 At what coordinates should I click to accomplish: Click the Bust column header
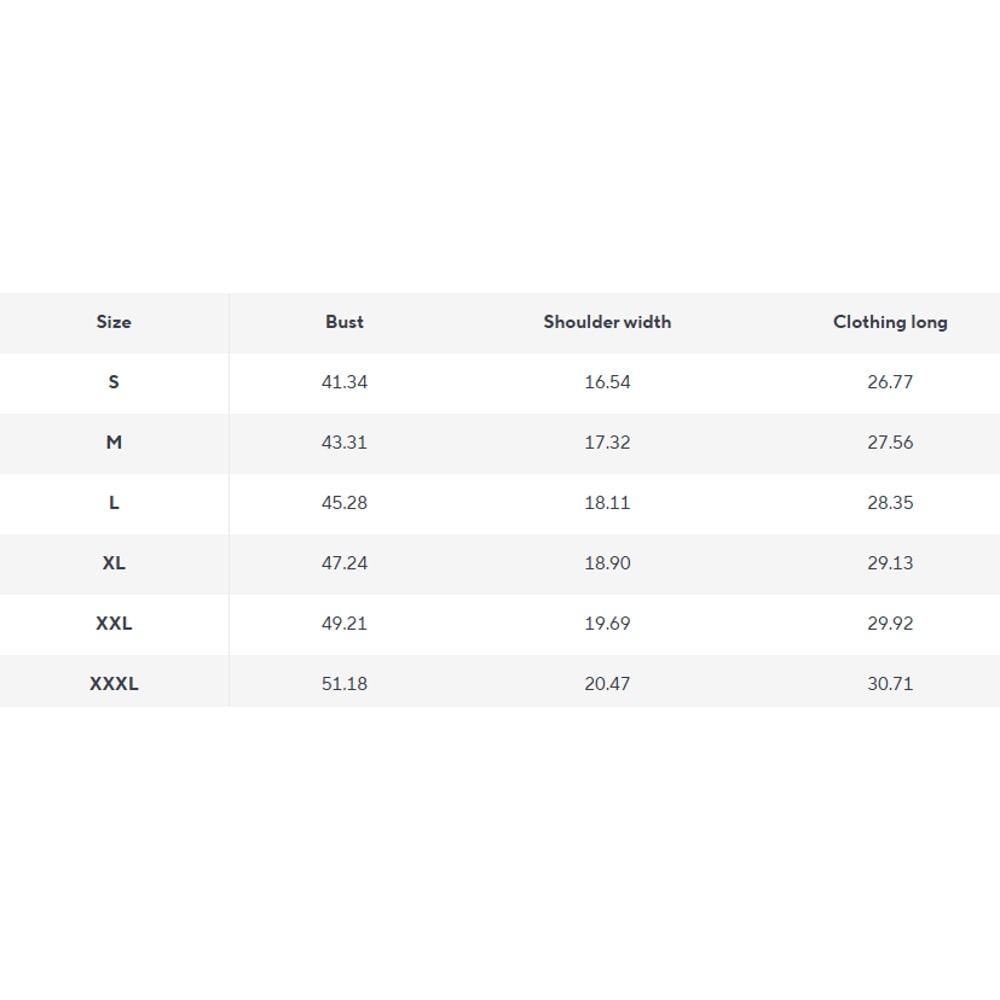[x=344, y=322]
